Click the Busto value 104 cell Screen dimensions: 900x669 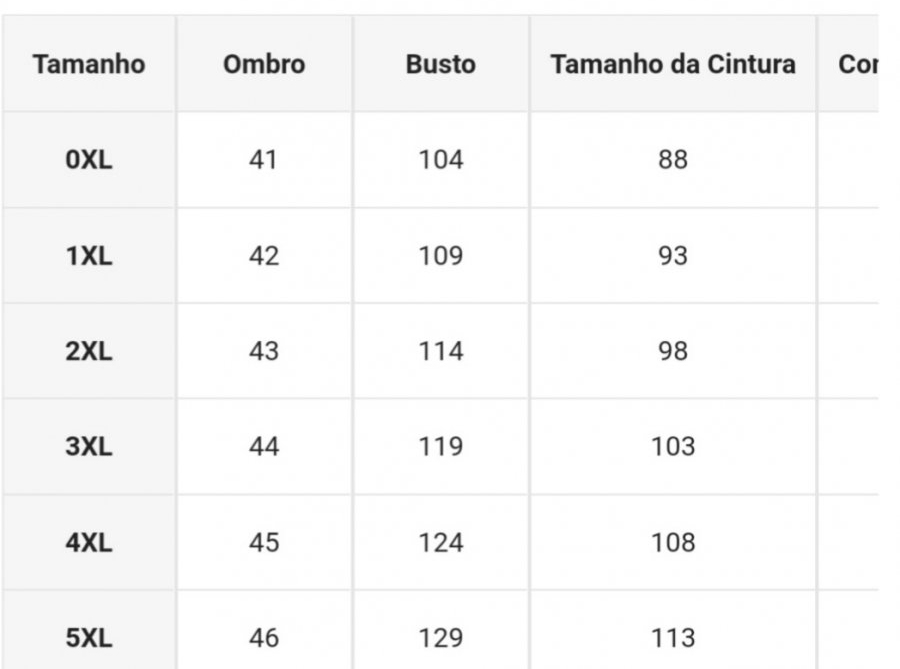441,160
